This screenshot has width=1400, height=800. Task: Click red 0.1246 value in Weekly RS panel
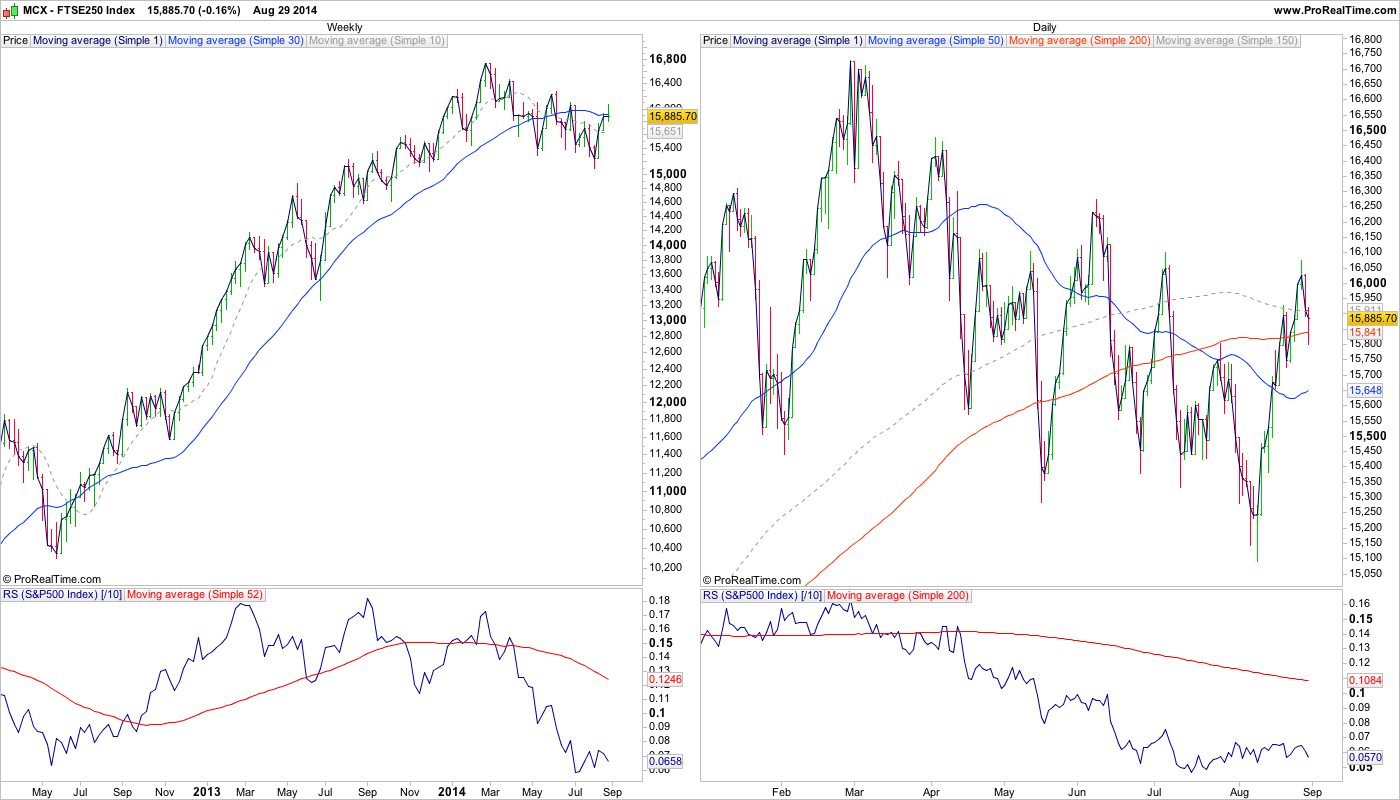(x=665, y=679)
